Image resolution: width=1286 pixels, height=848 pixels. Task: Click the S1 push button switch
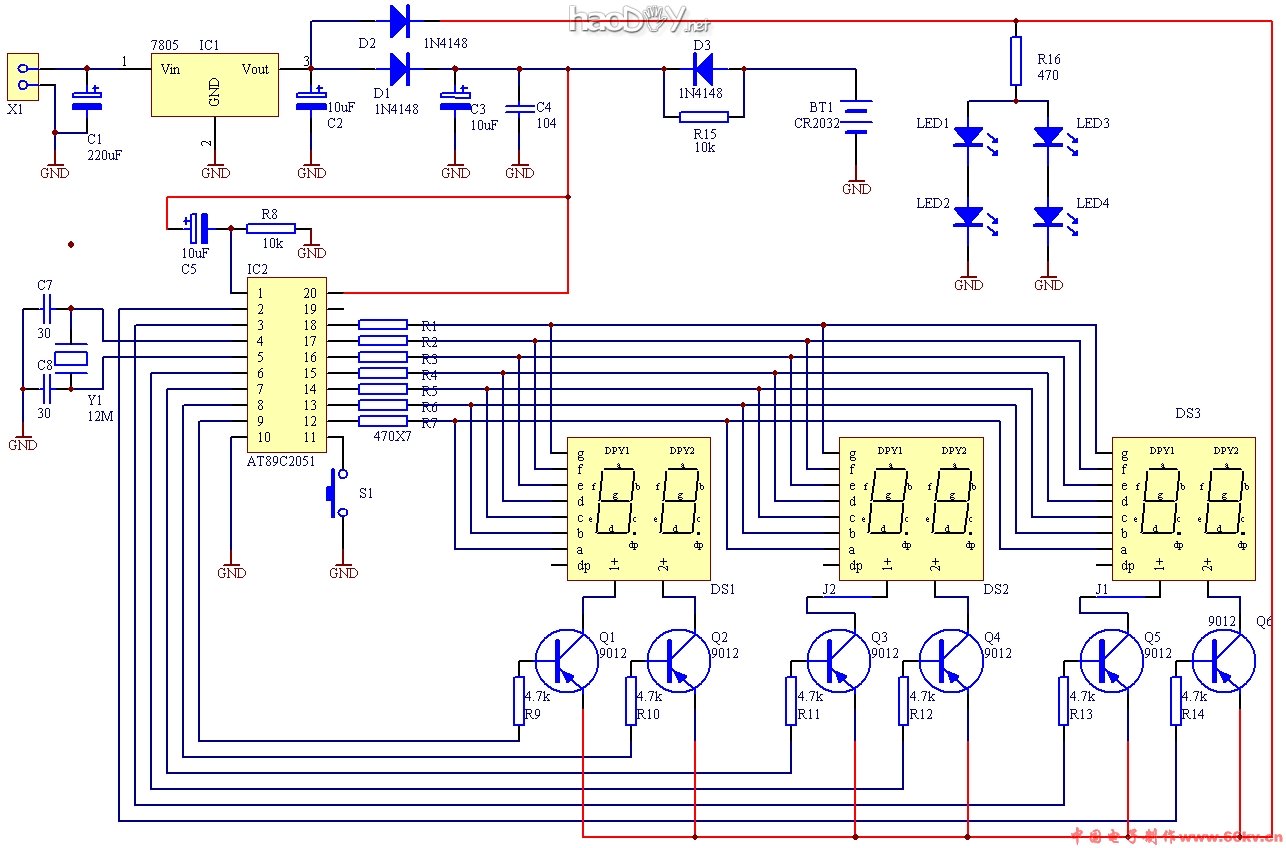(335, 493)
